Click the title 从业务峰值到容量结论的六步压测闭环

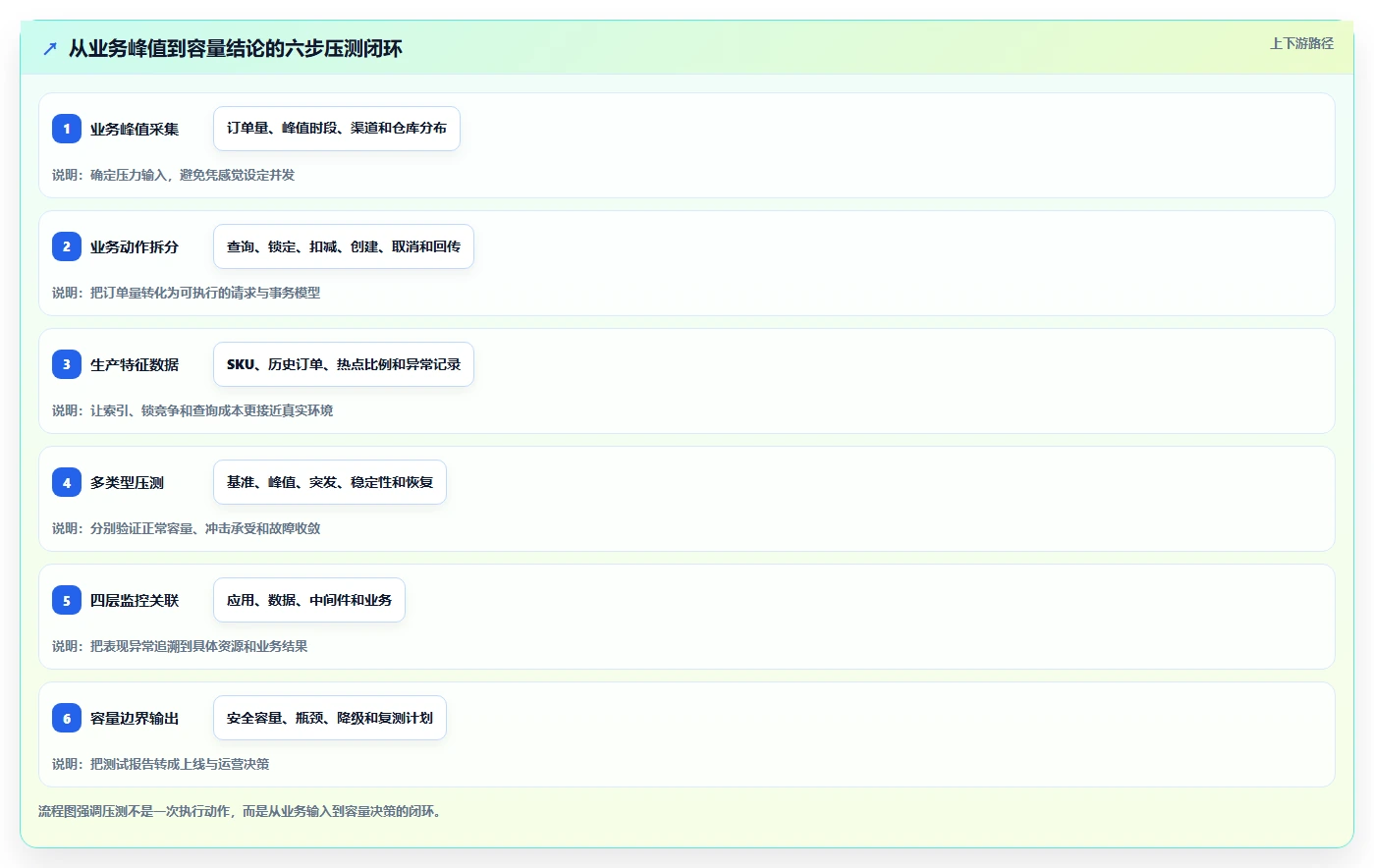[235, 48]
